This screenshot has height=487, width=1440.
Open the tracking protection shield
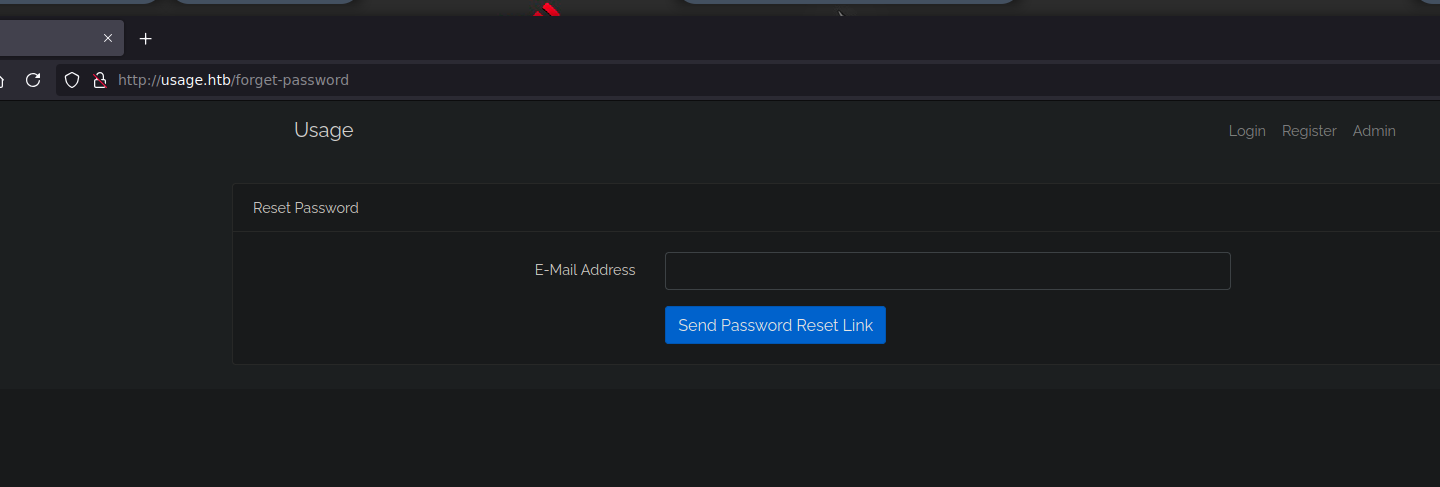click(x=72, y=80)
